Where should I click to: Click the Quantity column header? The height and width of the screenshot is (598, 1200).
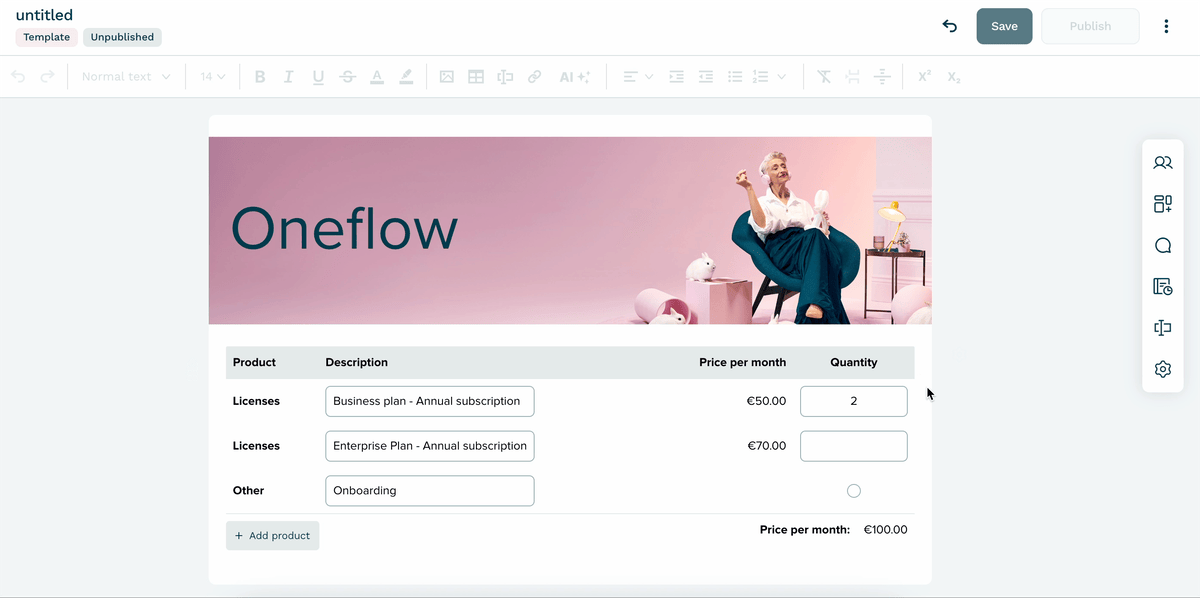coord(854,362)
